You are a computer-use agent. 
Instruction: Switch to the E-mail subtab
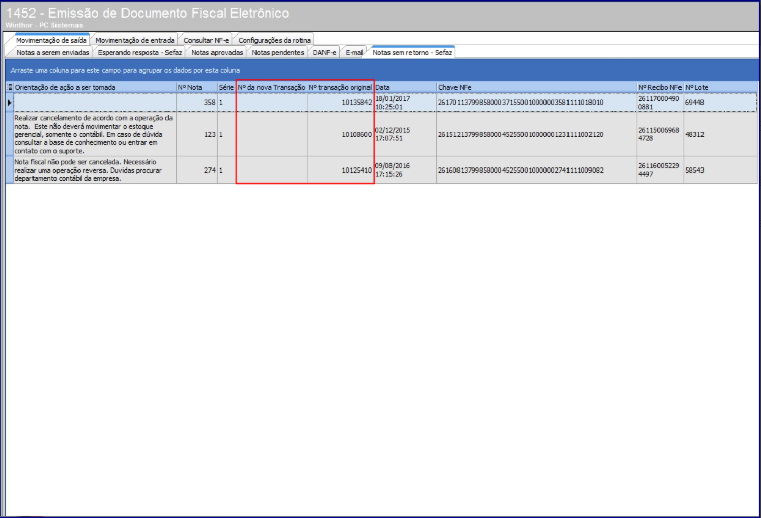(354, 52)
